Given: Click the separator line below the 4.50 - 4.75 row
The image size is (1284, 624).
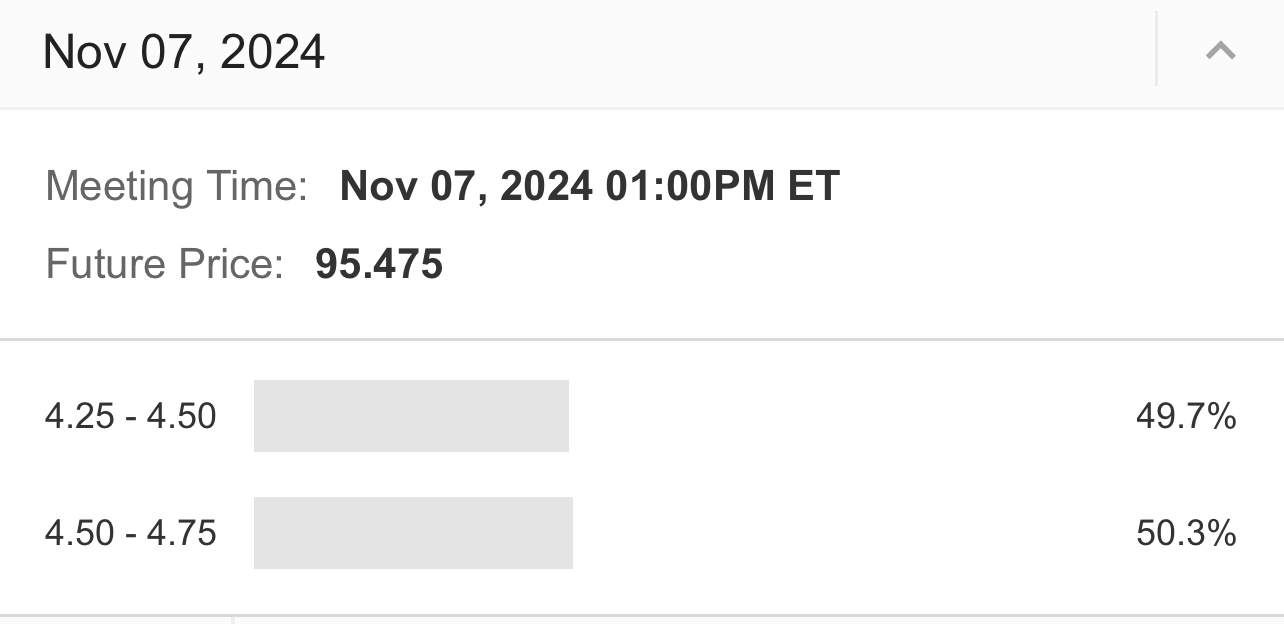Looking at the screenshot, I should pos(642,615).
